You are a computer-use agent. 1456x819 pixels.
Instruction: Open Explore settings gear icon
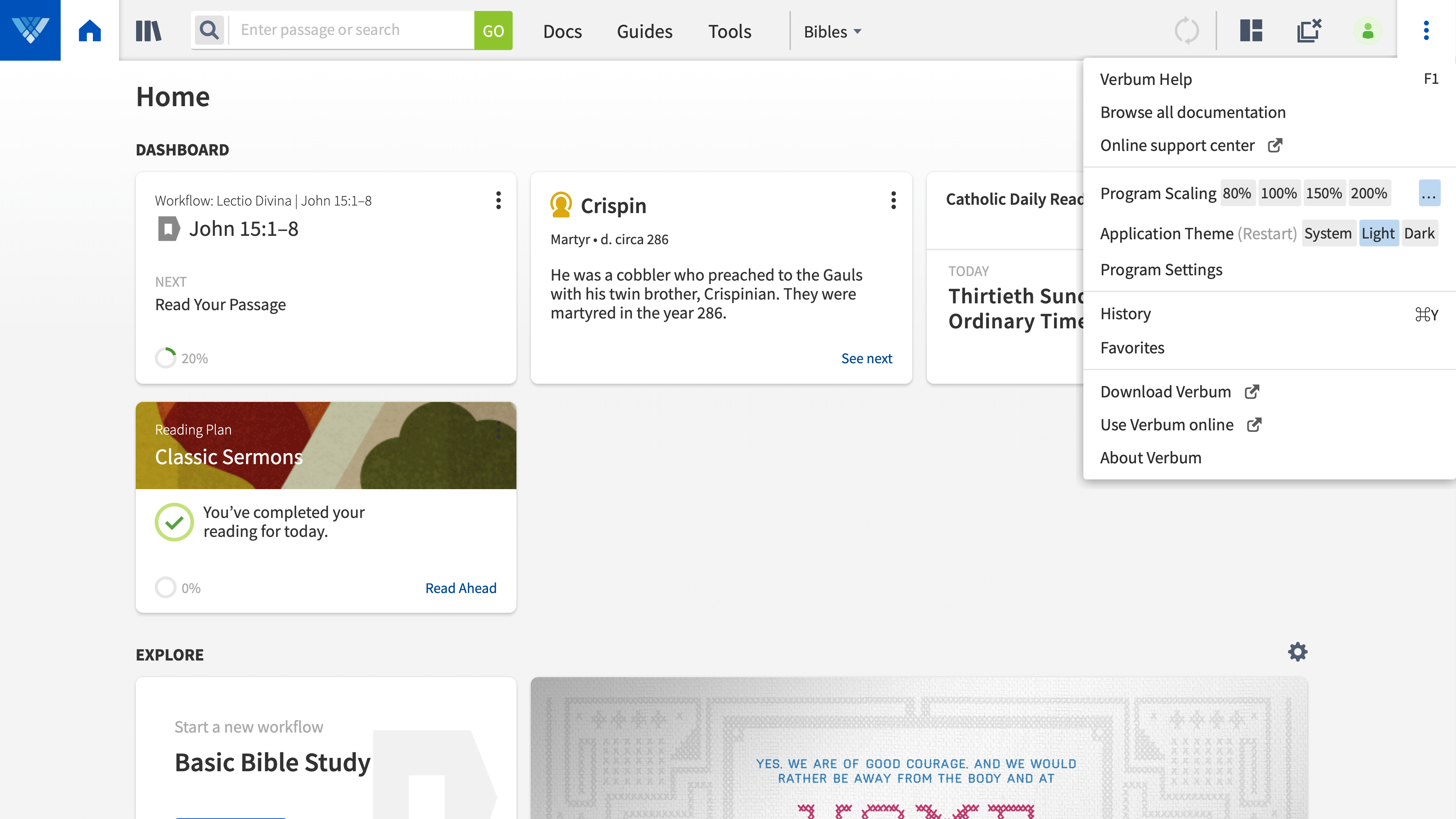1298,652
